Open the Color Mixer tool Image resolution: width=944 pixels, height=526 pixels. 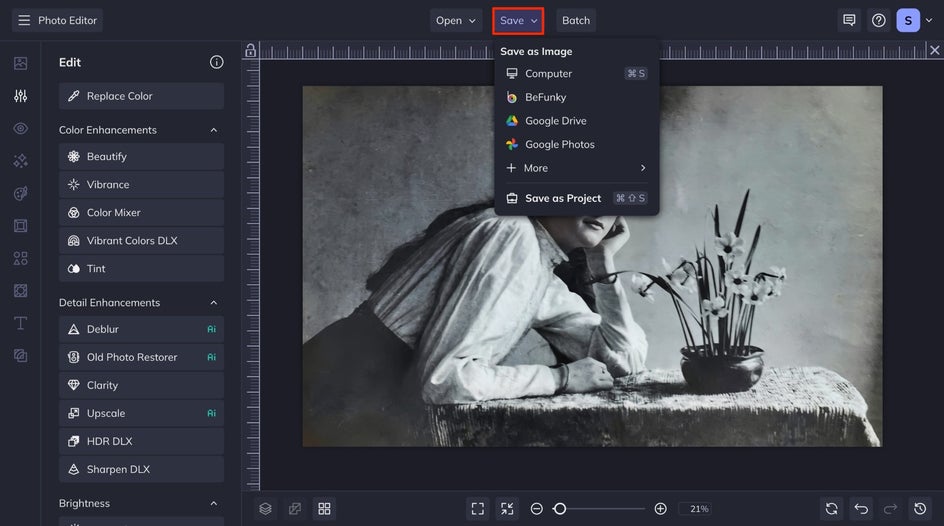pyautogui.click(x=141, y=212)
